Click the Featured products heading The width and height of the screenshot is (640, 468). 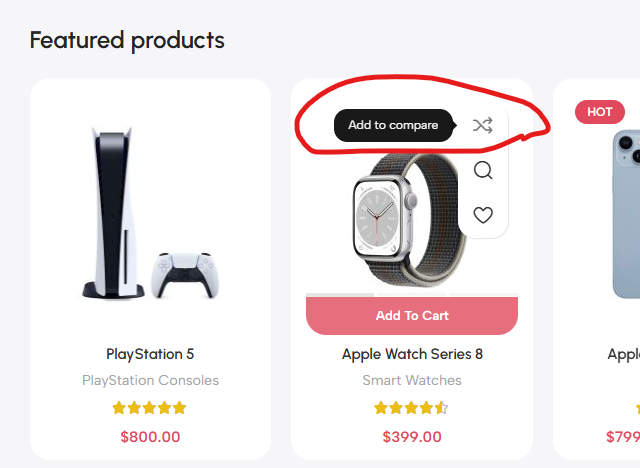[x=127, y=41]
